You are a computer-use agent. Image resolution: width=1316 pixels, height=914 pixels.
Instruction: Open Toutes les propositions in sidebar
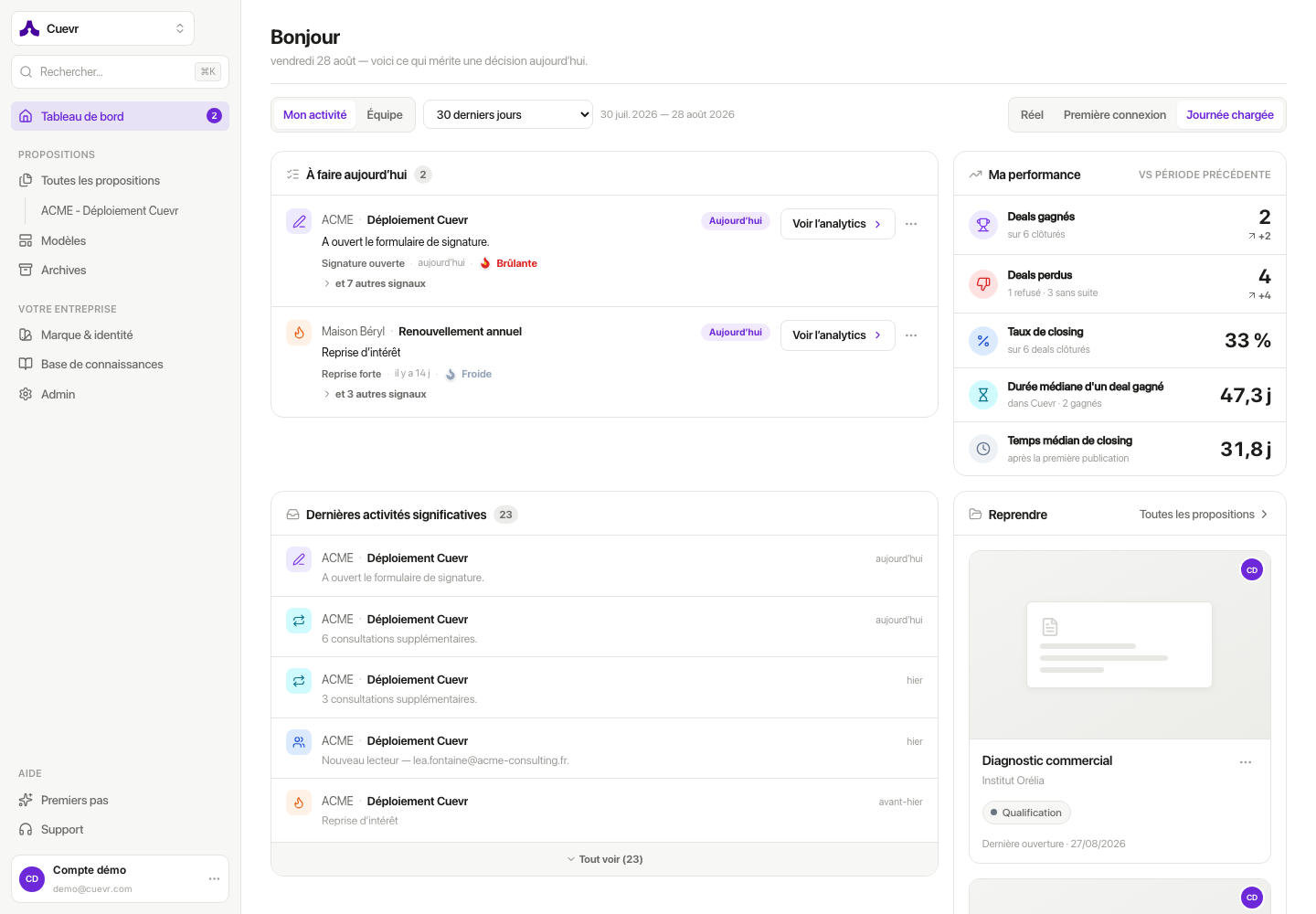(120, 180)
